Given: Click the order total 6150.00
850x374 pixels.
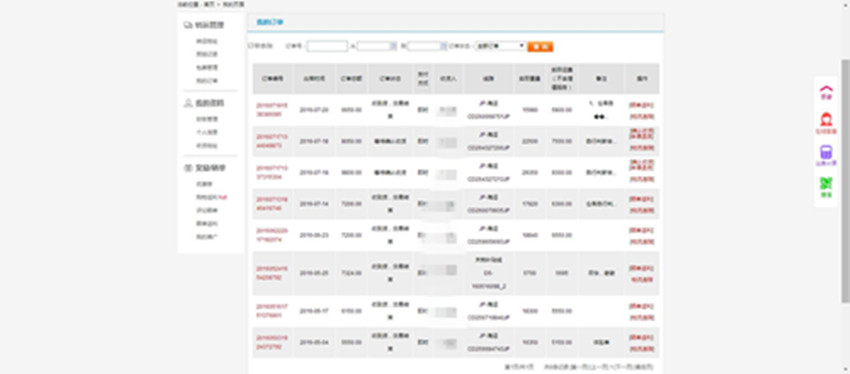Looking at the screenshot, I should 351,311.
